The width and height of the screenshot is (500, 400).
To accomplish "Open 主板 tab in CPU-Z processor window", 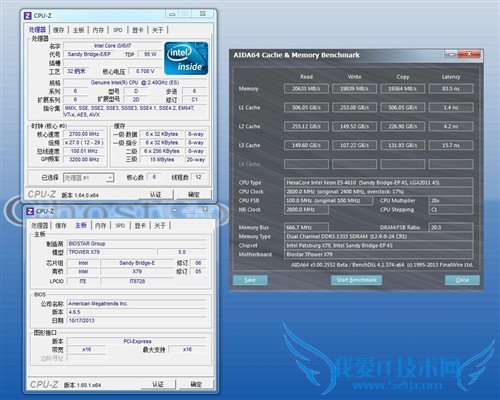I will click(x=79, y=30).
